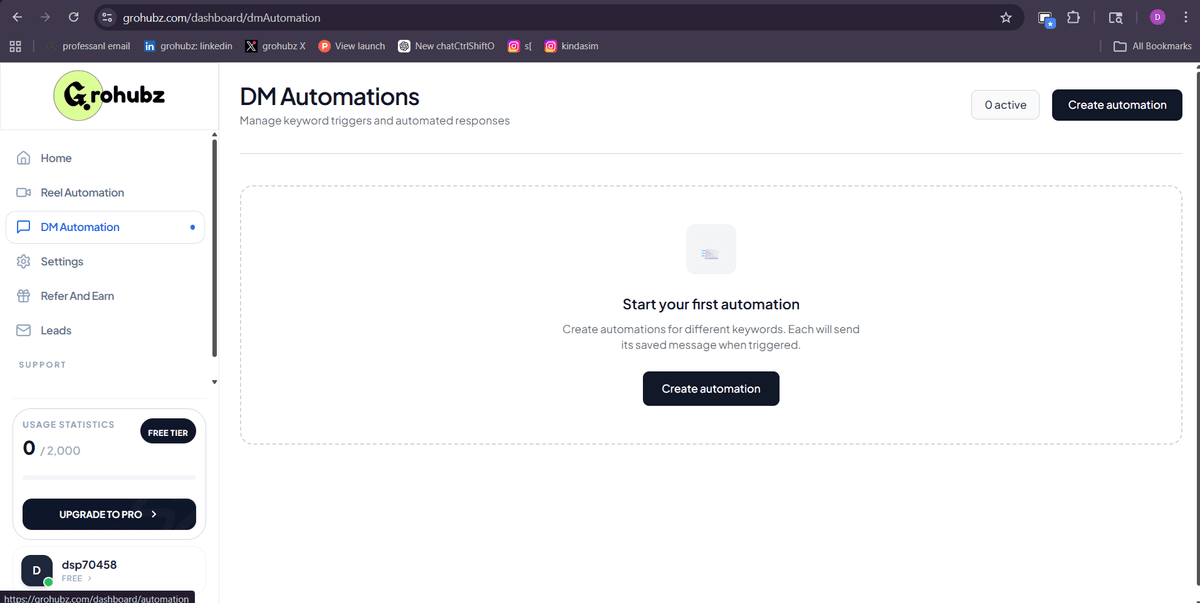Bookmark this page with the star icon
This screenshot has width=1200, height=603.
1006,17
